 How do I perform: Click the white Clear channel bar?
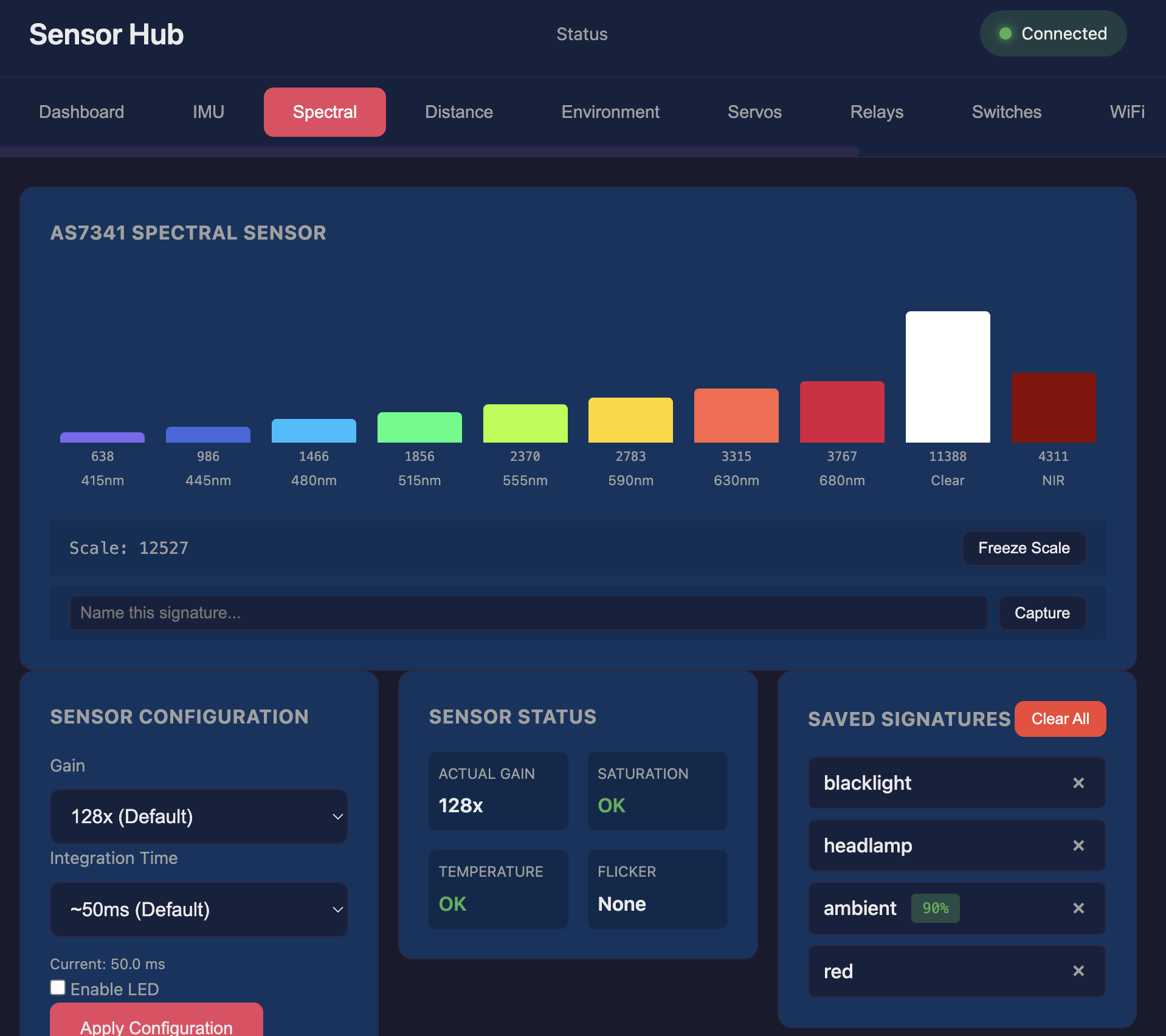947,377
